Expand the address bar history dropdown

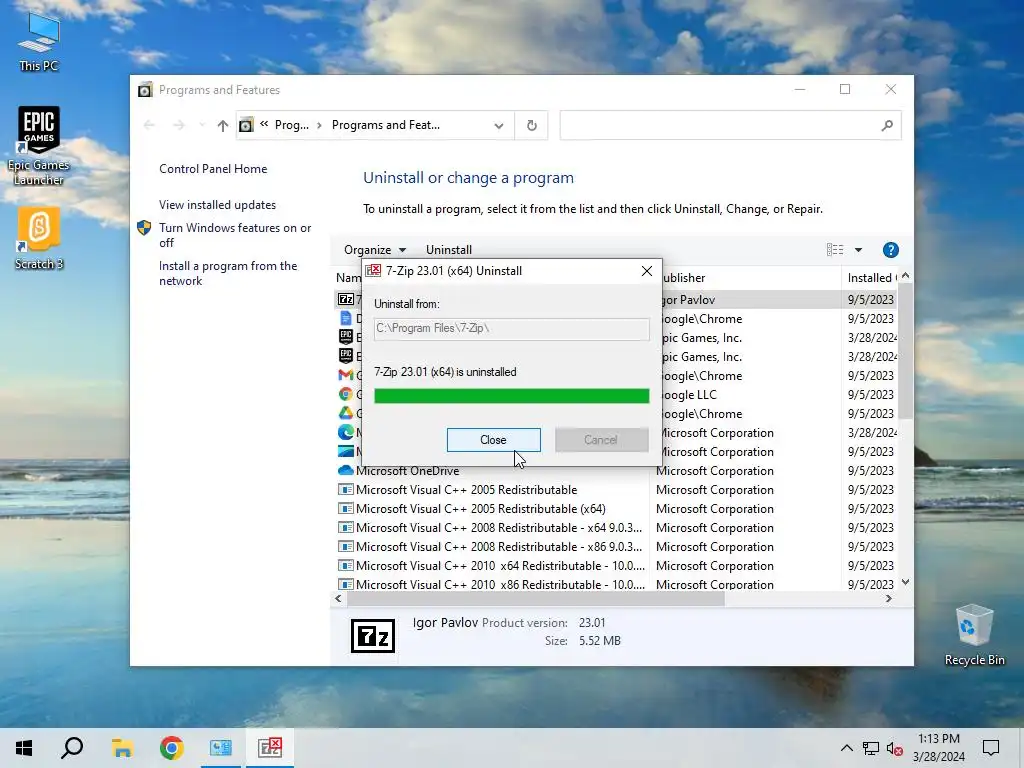(x=499, y=125)
